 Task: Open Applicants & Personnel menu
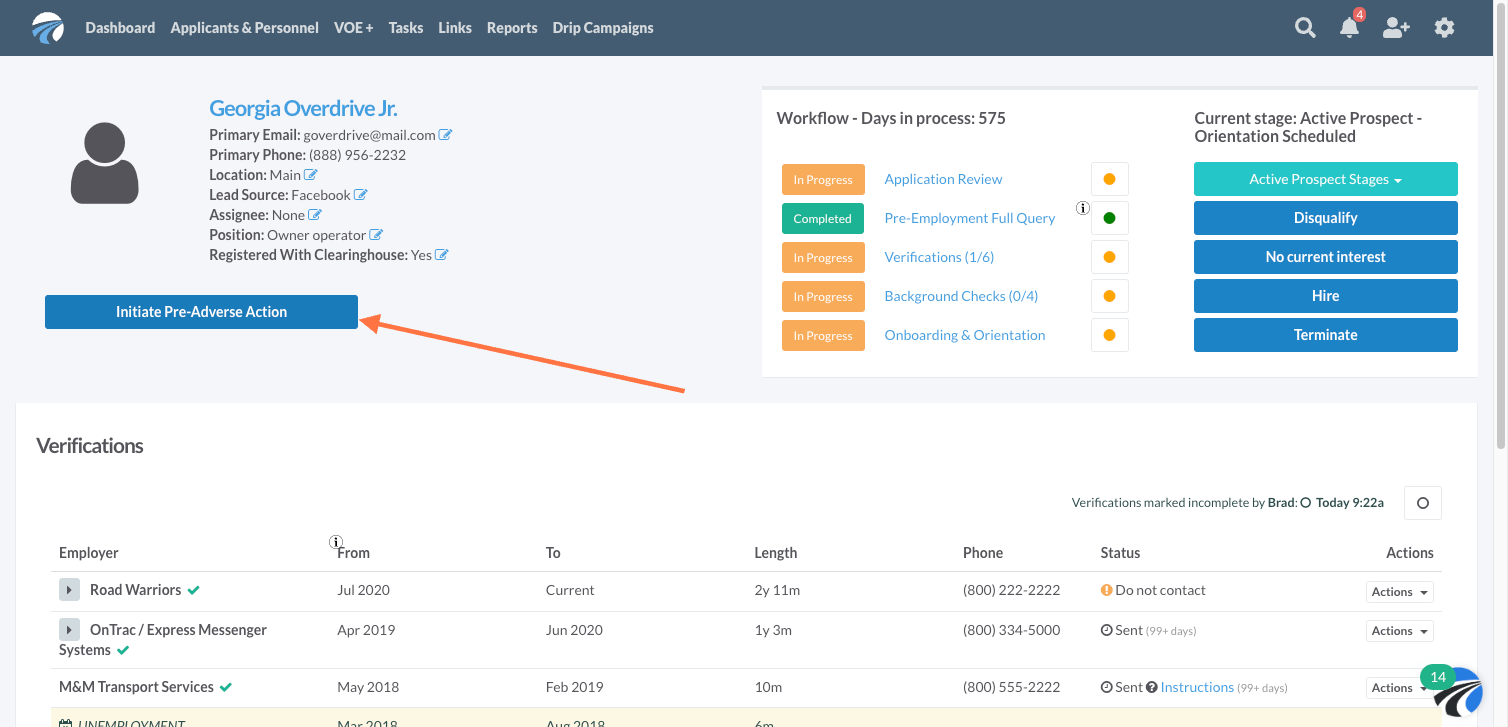point(245,28)
